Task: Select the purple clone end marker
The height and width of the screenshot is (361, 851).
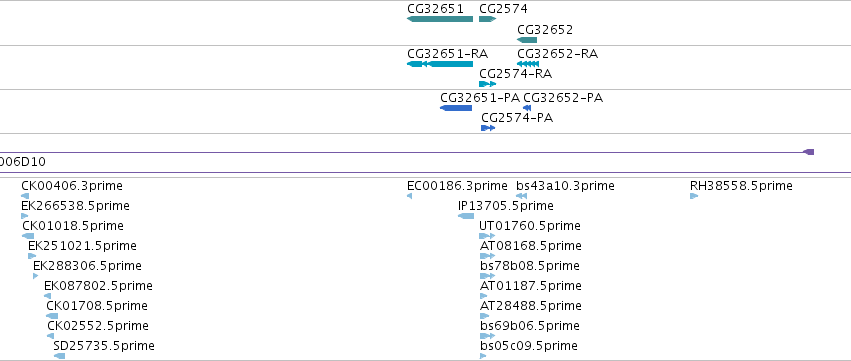Action: (x=809, y=152)
